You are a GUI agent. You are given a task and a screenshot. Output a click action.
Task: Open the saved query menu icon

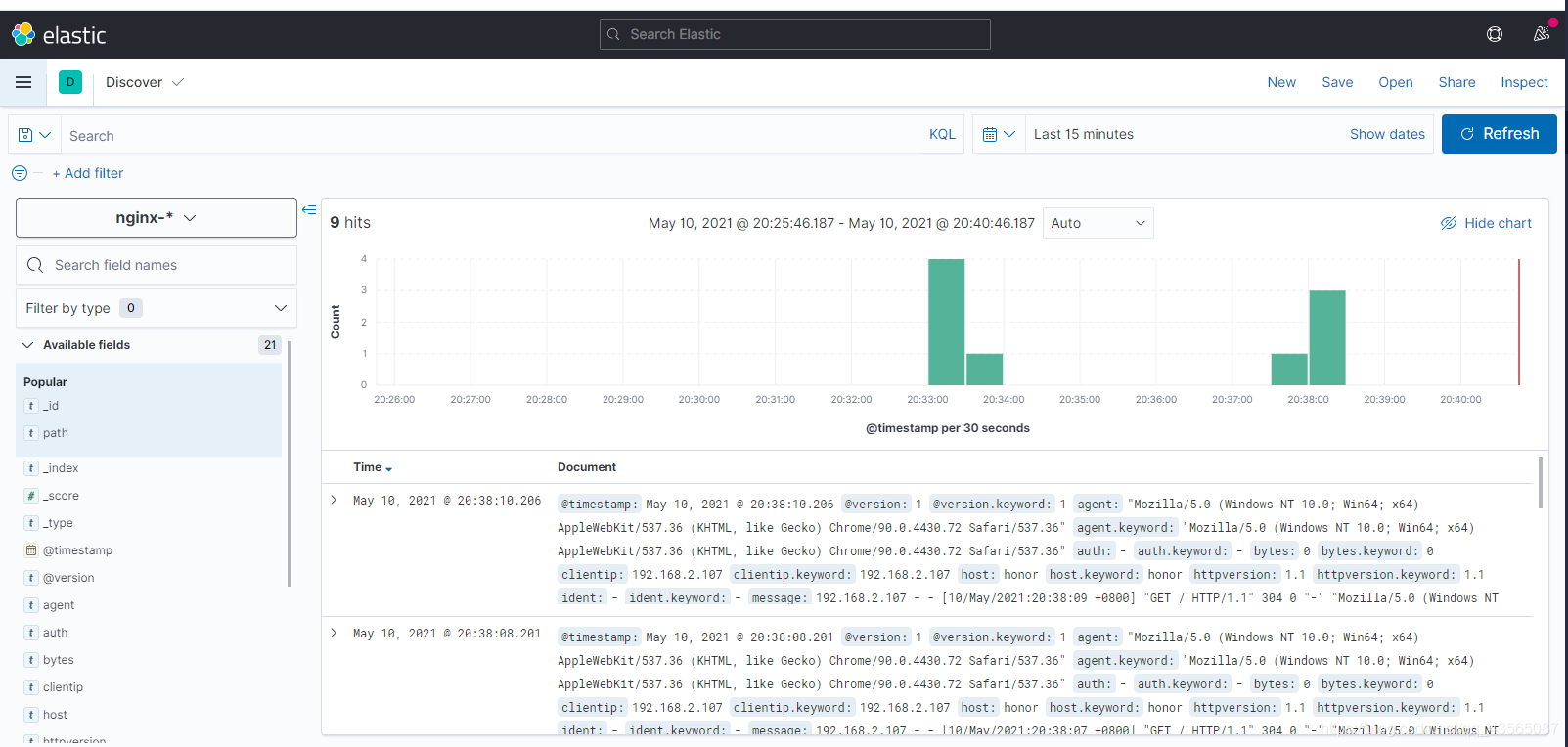(x=34, y=135)
